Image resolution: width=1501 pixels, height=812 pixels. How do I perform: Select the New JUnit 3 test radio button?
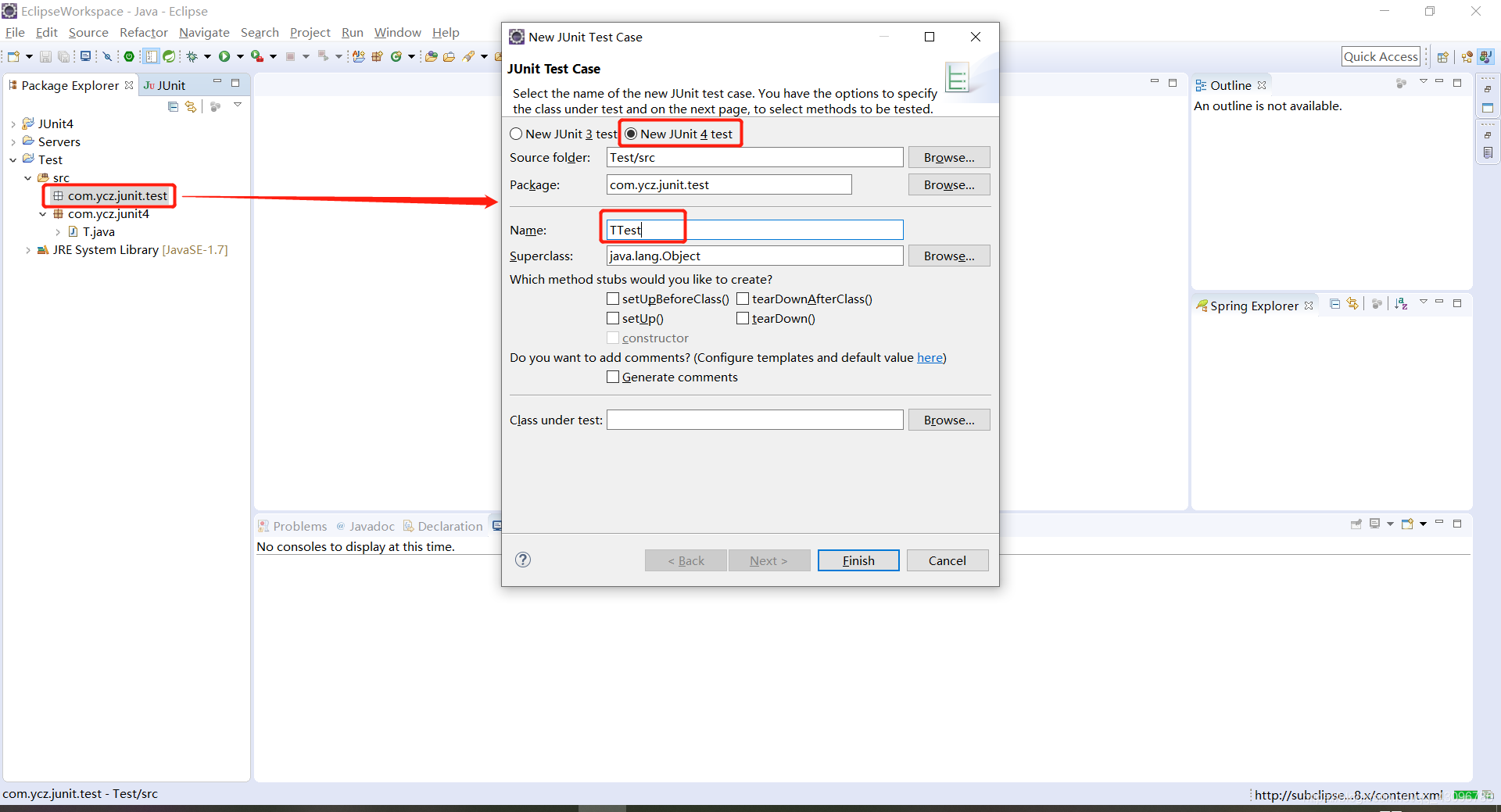(516, 134)
